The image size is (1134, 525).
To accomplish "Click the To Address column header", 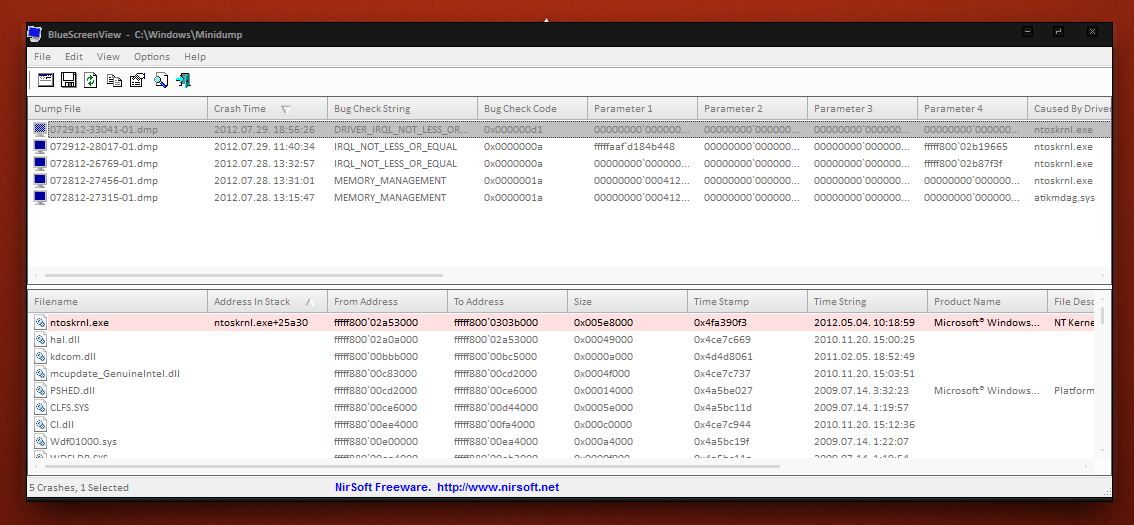I will point(508,302).
